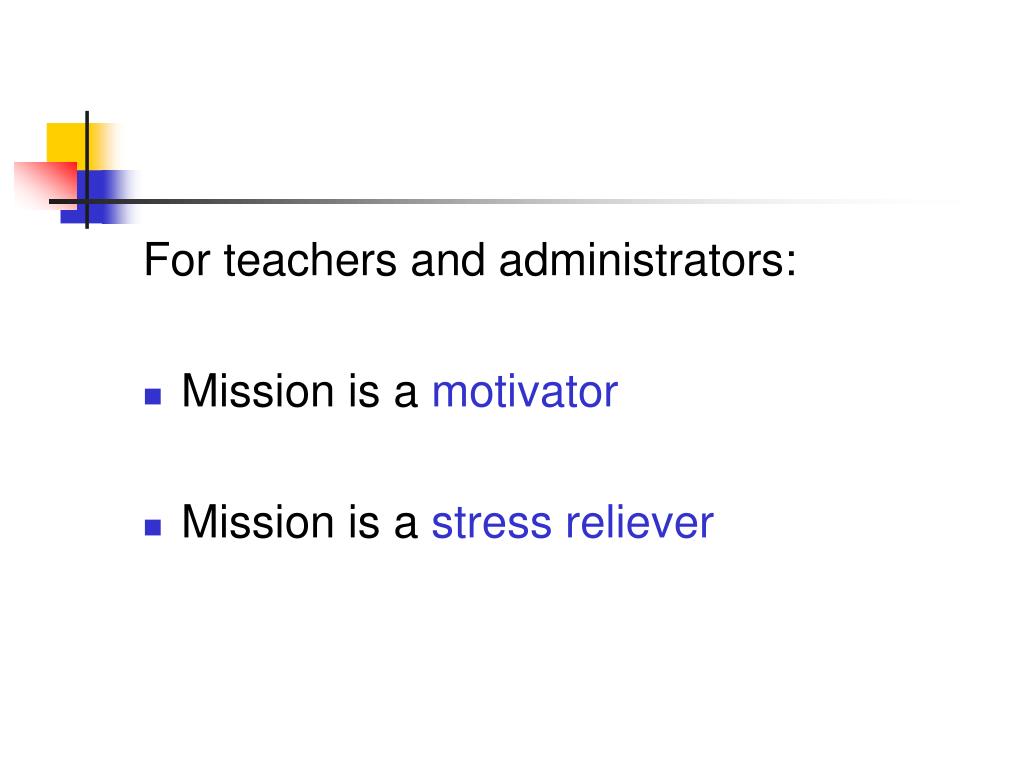Click the blue word "motivator"

tap(524, 391)
